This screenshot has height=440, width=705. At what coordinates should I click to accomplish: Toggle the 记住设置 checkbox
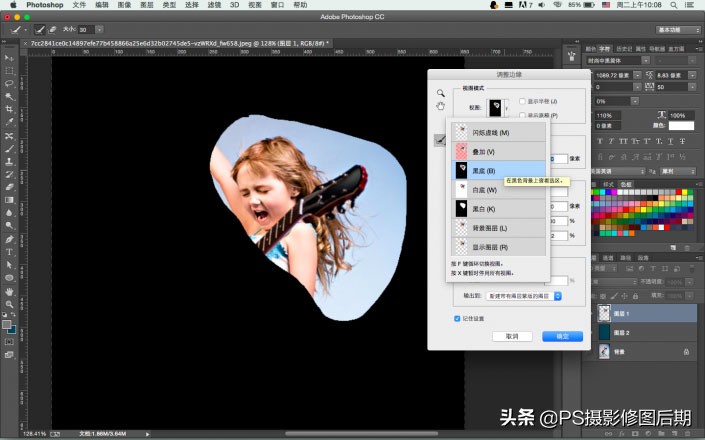click(458, 319)
